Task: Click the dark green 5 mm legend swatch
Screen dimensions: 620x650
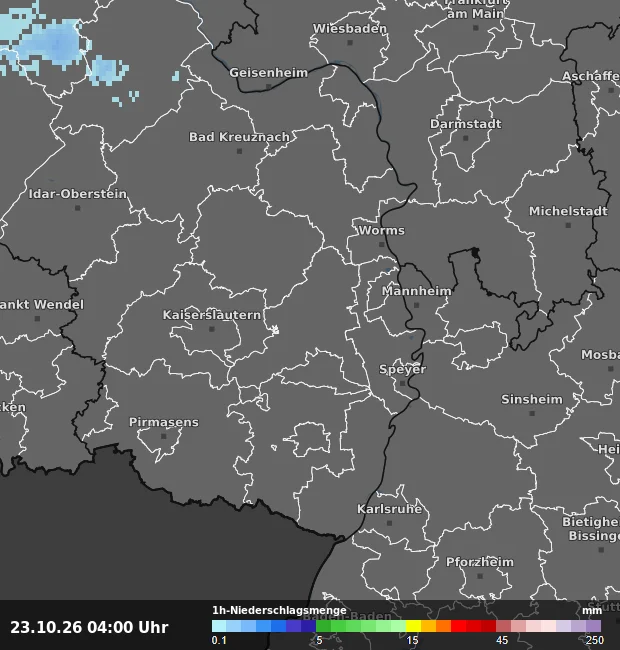Action: [323, 626]
